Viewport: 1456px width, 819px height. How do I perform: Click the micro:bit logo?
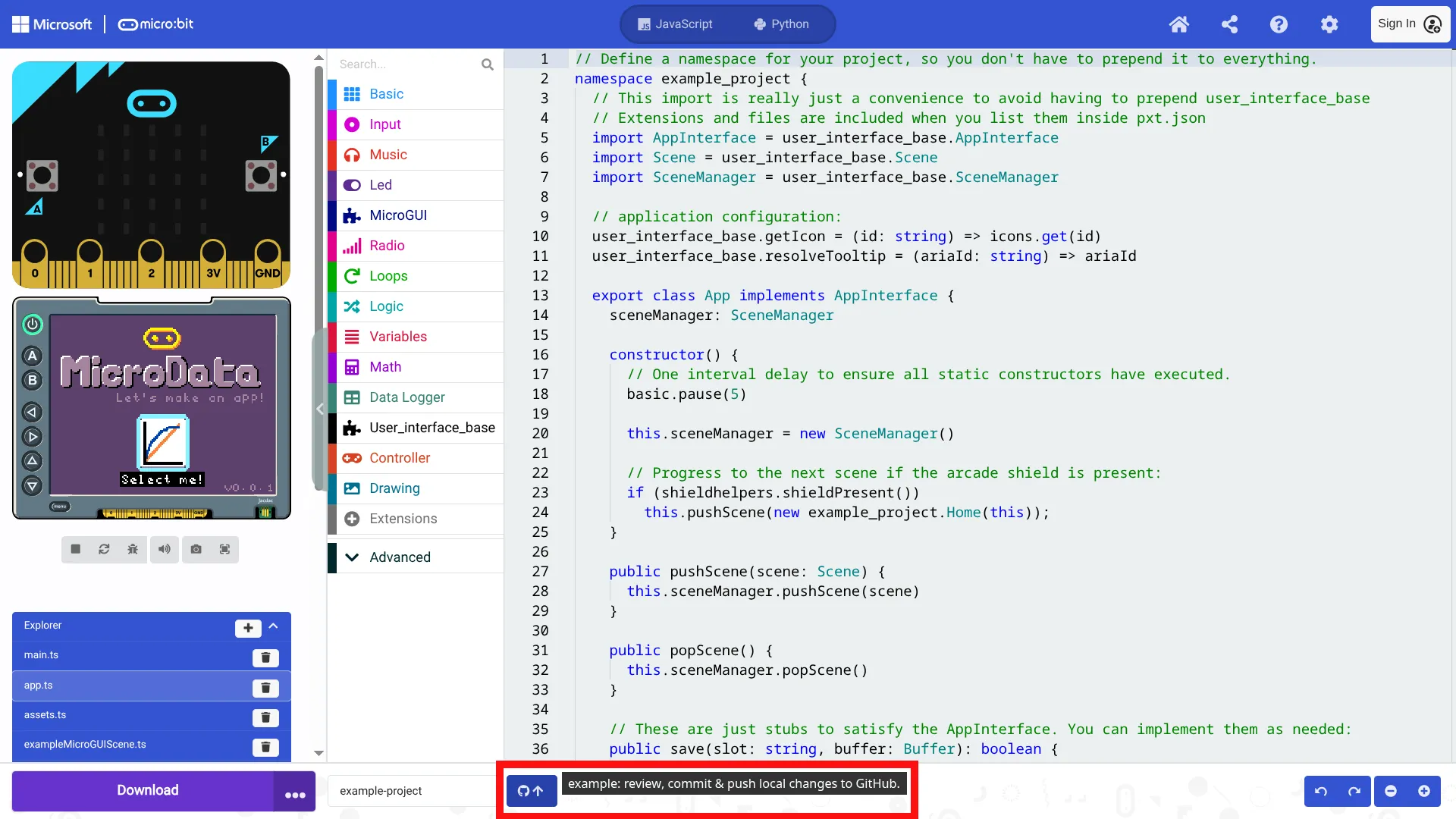click(155, 24)
